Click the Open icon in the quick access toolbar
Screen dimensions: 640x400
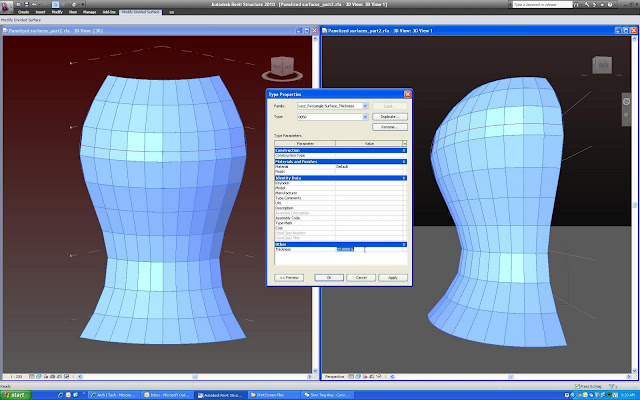pyautogui.click(x=19, y=4)
